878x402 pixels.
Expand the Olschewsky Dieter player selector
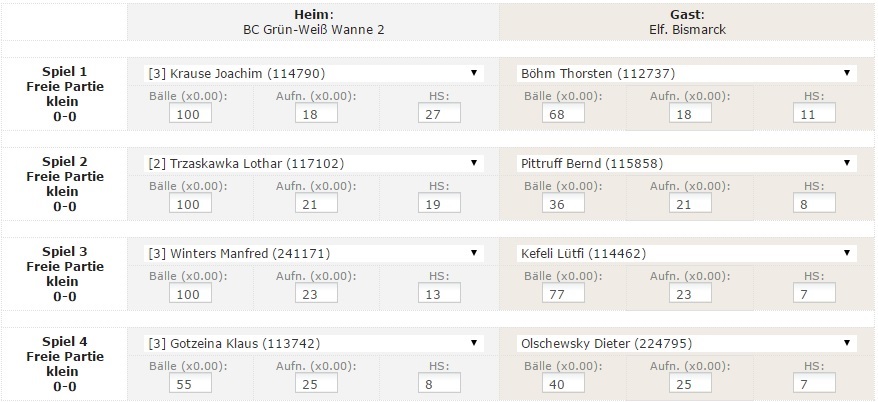[x=686, y=343]
